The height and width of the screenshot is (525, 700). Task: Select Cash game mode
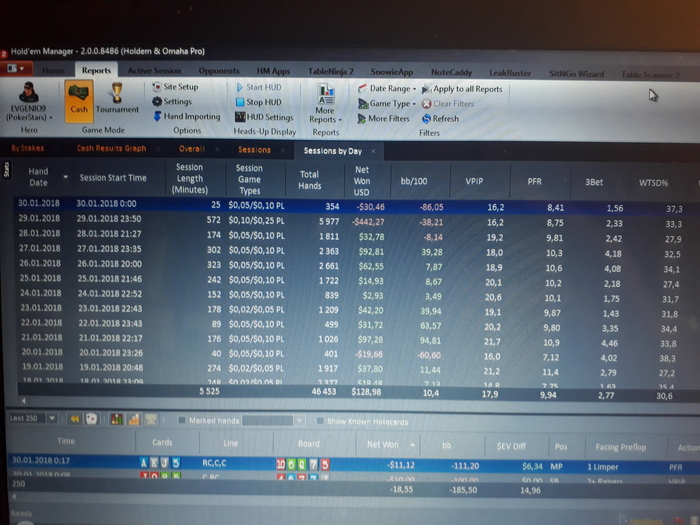click(x=79, y=101)
